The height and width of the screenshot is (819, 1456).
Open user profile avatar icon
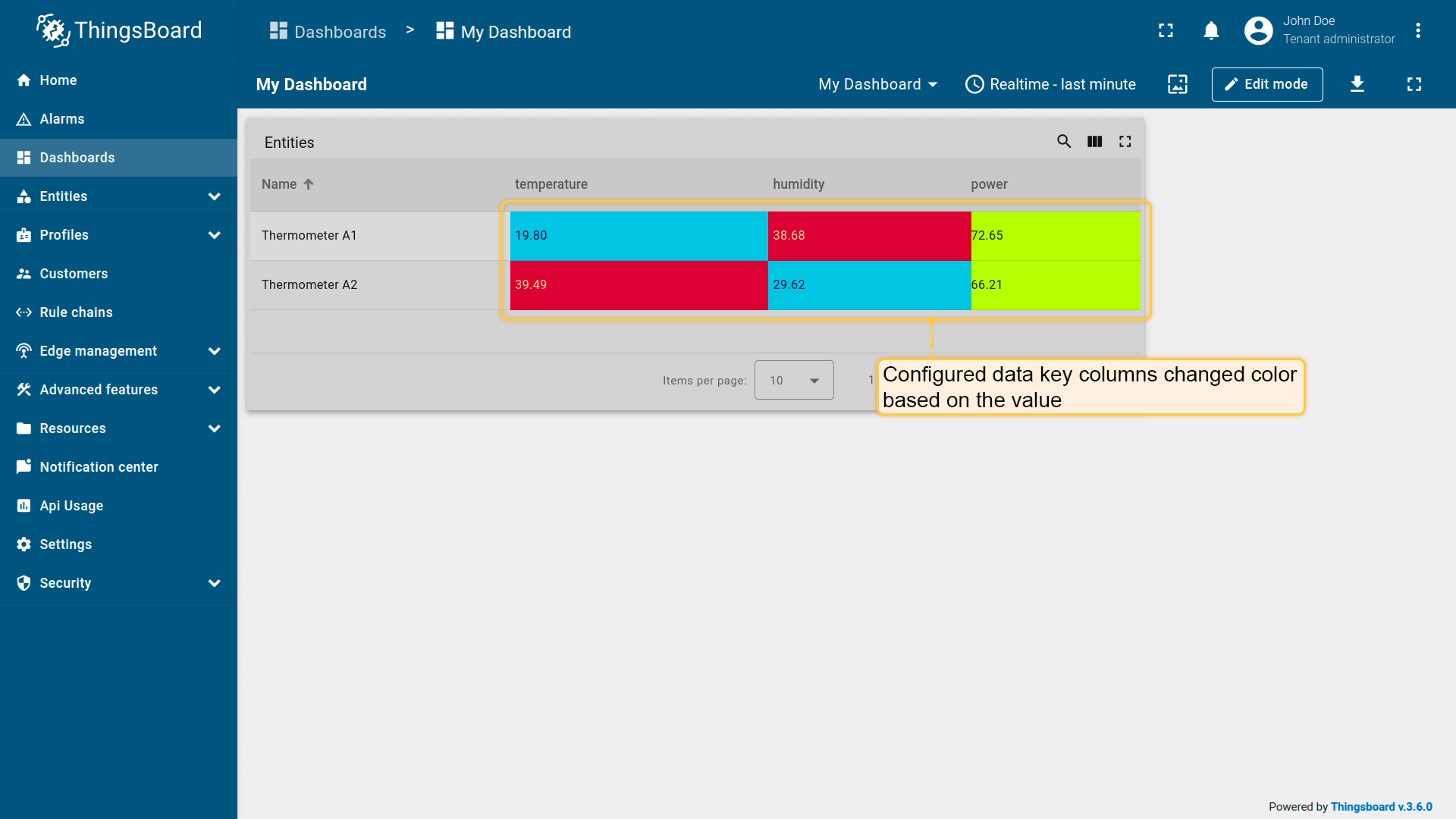pos(1258,31)
